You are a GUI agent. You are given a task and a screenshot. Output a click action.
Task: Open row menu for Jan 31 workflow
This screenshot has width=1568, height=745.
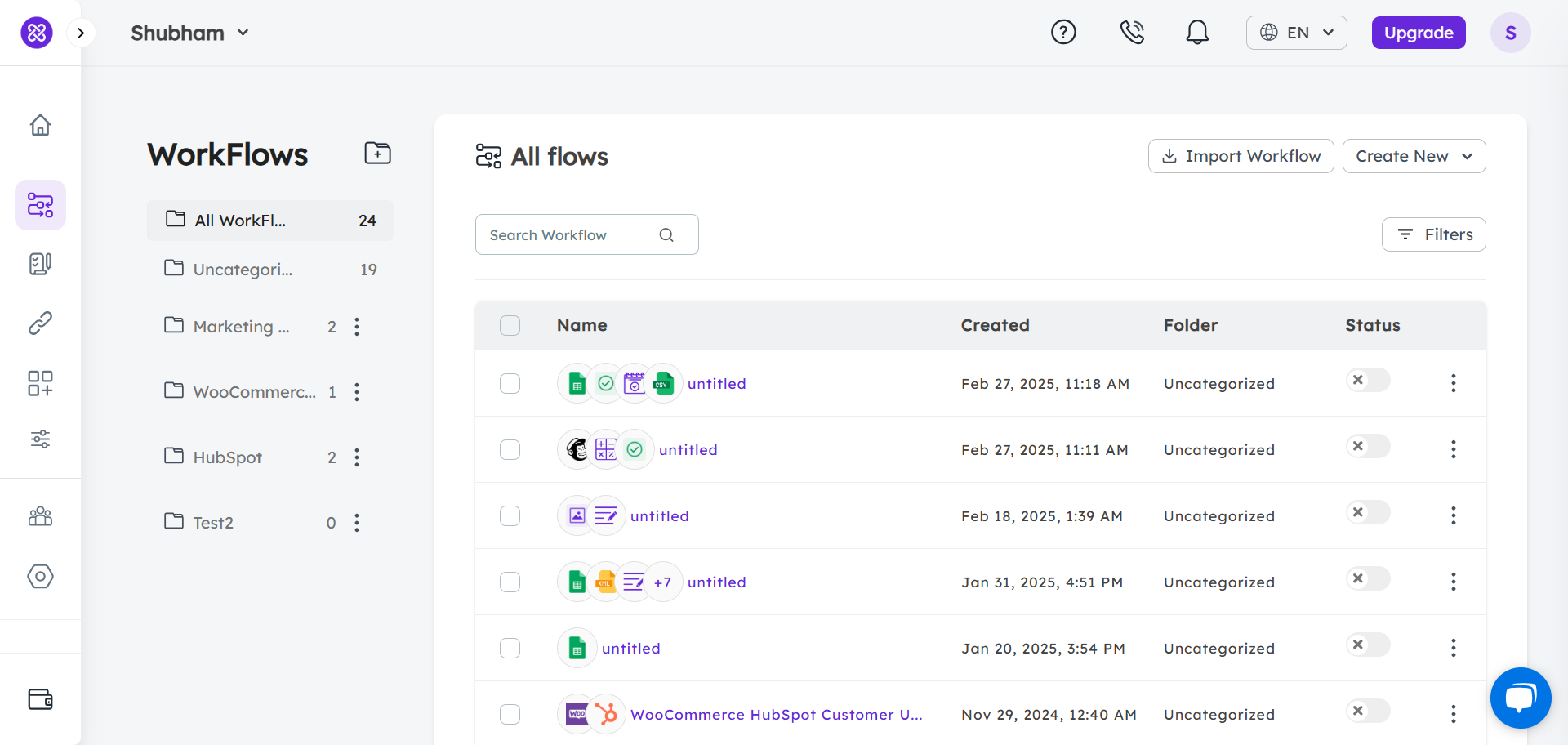tap(1454, 582)
